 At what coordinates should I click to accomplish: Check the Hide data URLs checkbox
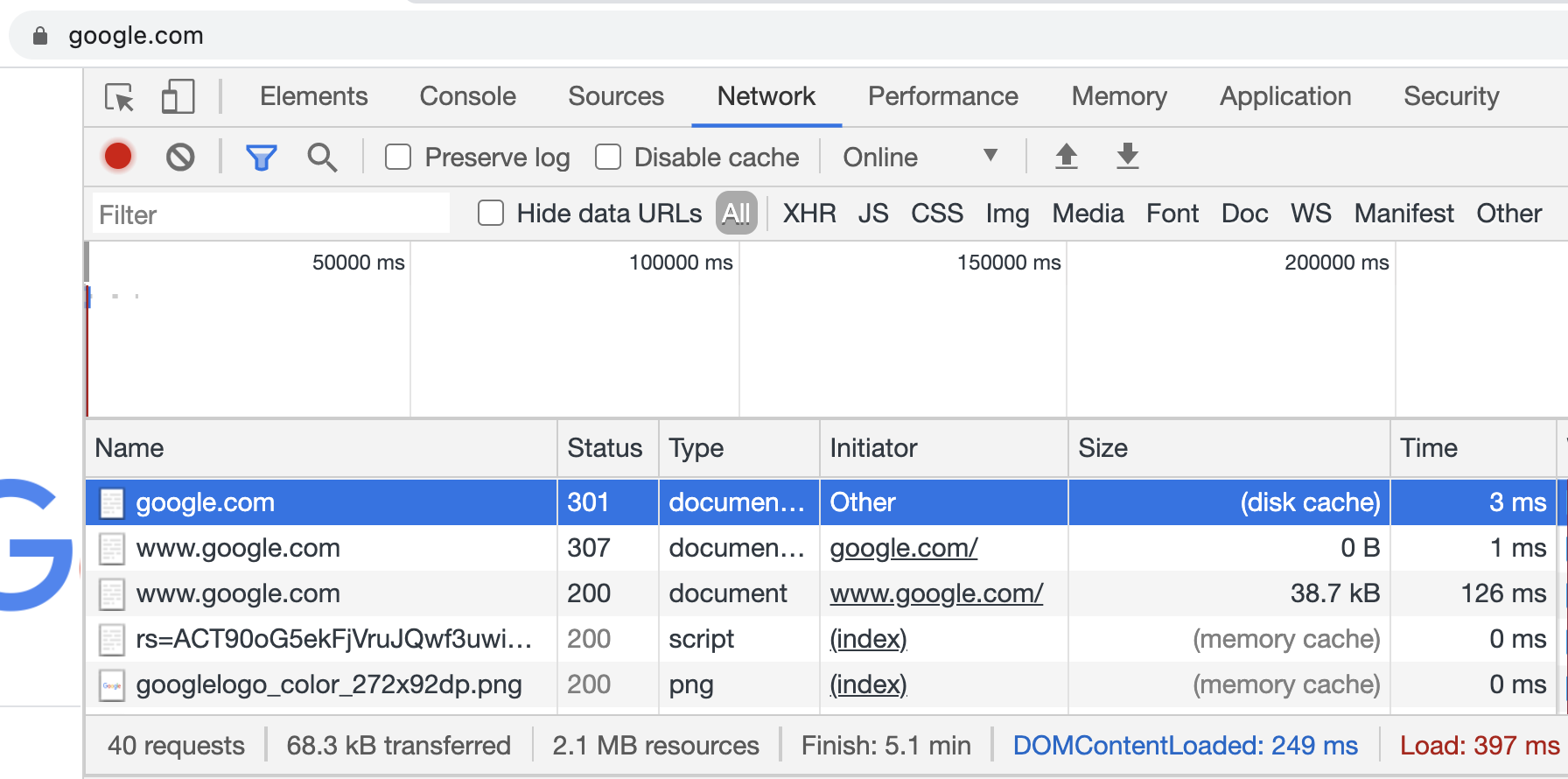click(491, 214)
